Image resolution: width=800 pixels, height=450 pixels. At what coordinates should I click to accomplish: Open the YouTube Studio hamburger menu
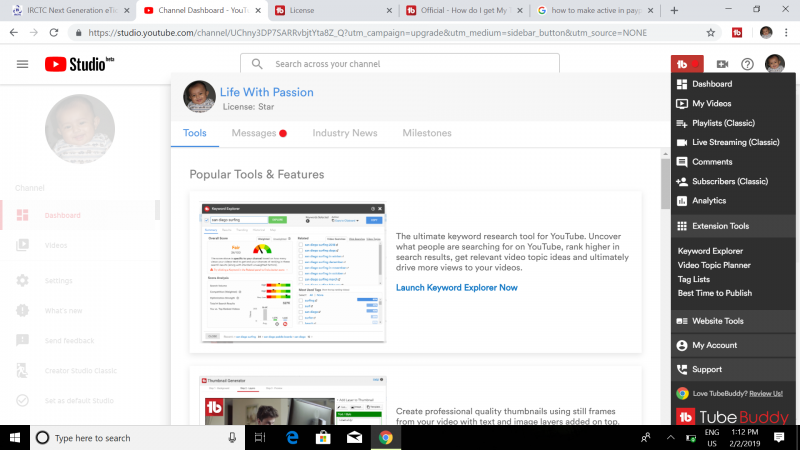tap(22, 64)
